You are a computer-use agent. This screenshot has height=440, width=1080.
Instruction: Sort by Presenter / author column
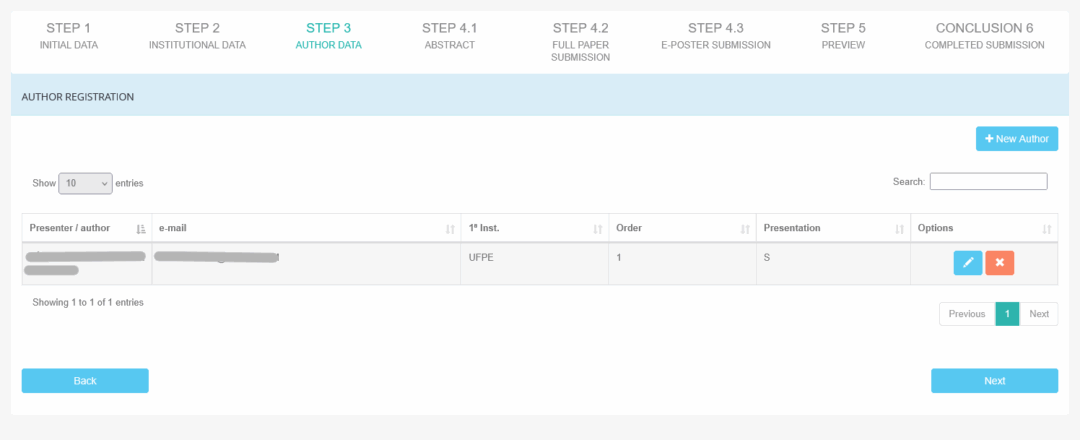point(86,228)
